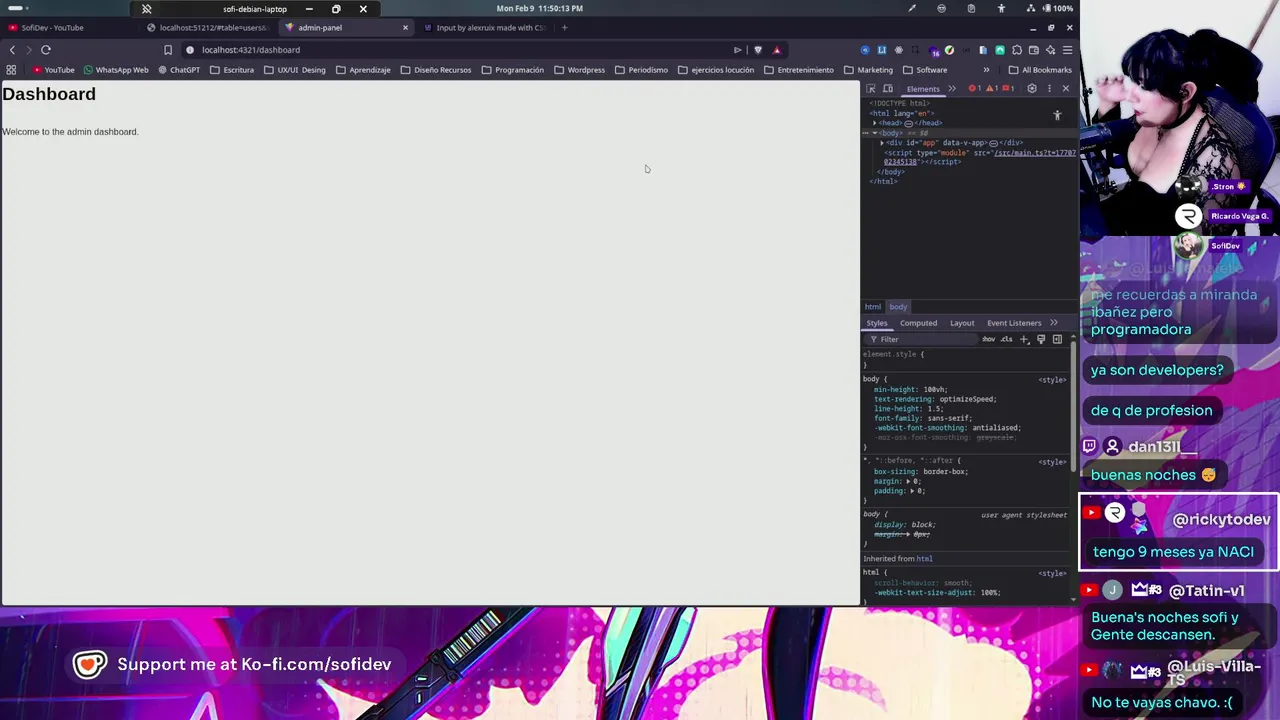1280x720 pixels.
Task: Click the clock showing Mon Feb 9
Action: click(x=540, y=8)
